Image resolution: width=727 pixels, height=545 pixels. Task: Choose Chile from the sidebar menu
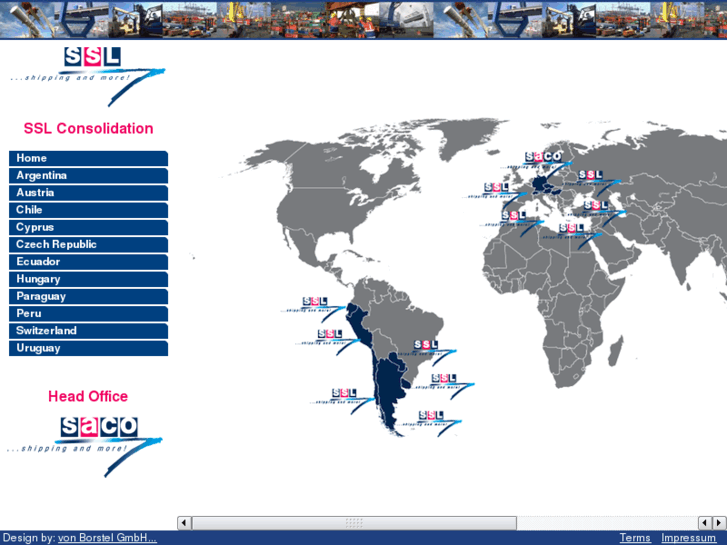click(x=88, y=210)
